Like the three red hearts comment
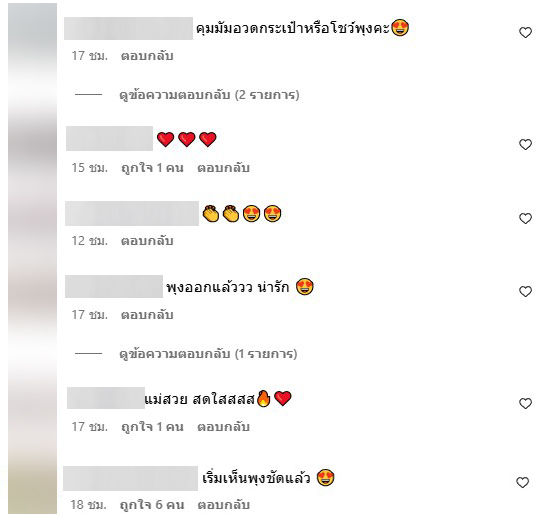The width and height of the screenshot is (544, 525). point(525,144)
